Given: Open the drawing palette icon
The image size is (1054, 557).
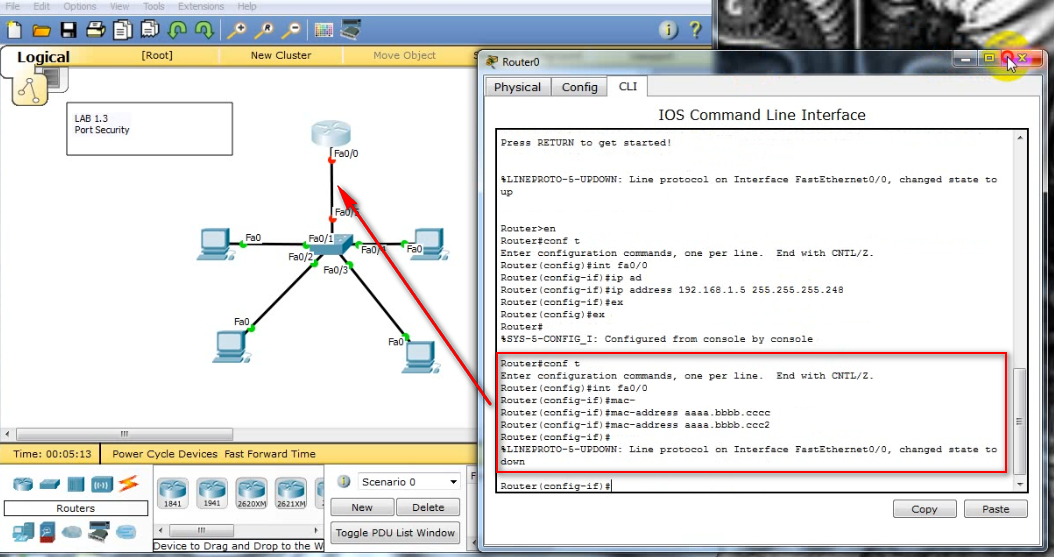Looking at the screenshot, I should click(324, 30).
